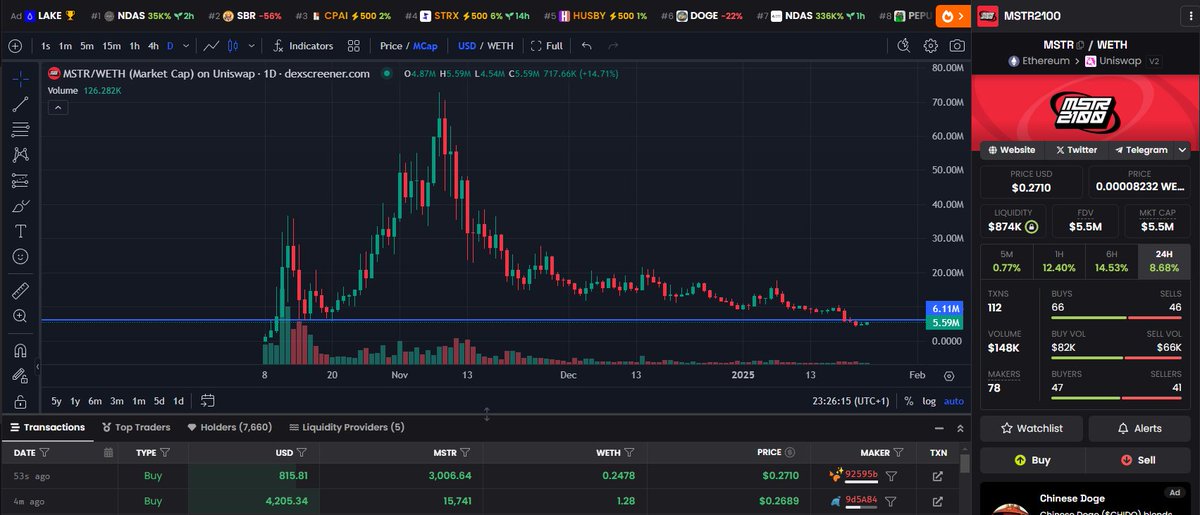Activate the zoom-in magnifier tool
Screen dimensions: 1200x515
[x=20, y=316]
